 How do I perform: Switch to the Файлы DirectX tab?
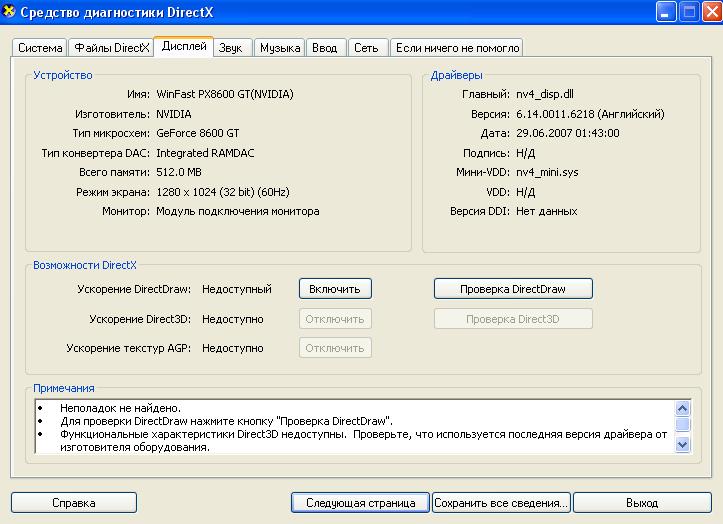pyautogui.click(x=111, y=48)
